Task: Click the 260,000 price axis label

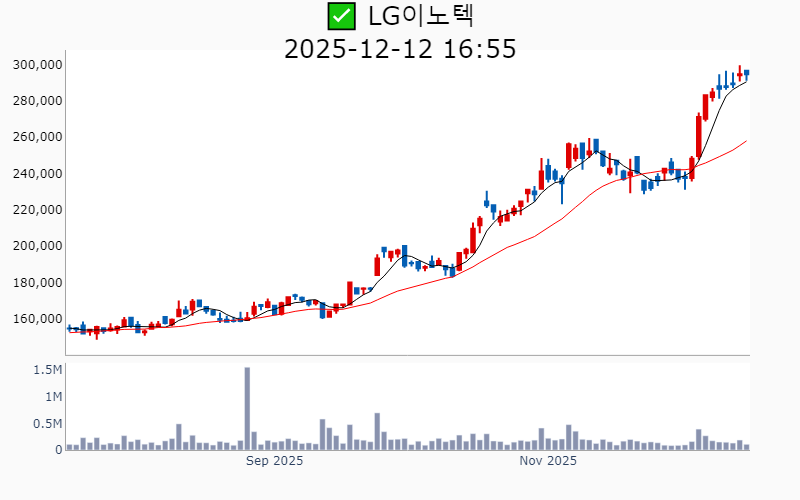Action: pyautogui.click(x=38, y=137)
